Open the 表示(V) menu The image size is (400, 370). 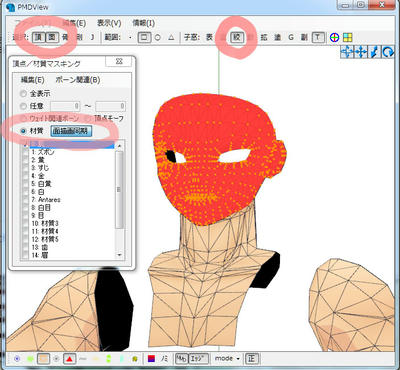109,23
